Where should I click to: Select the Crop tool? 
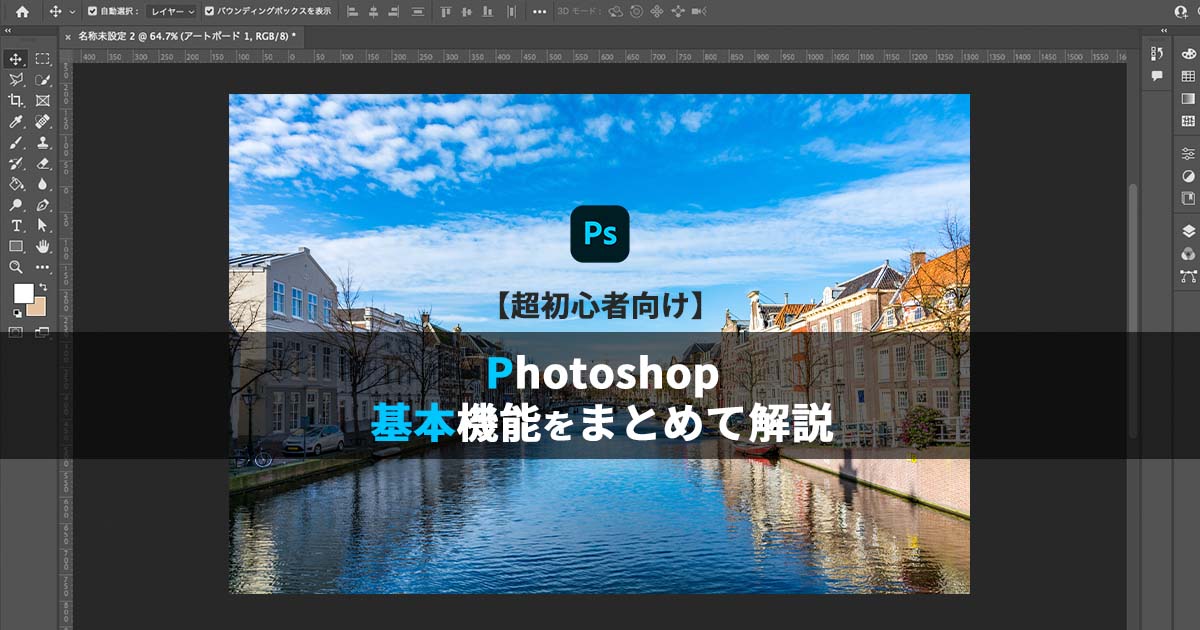pyautogui.click(x=16, y=101)
